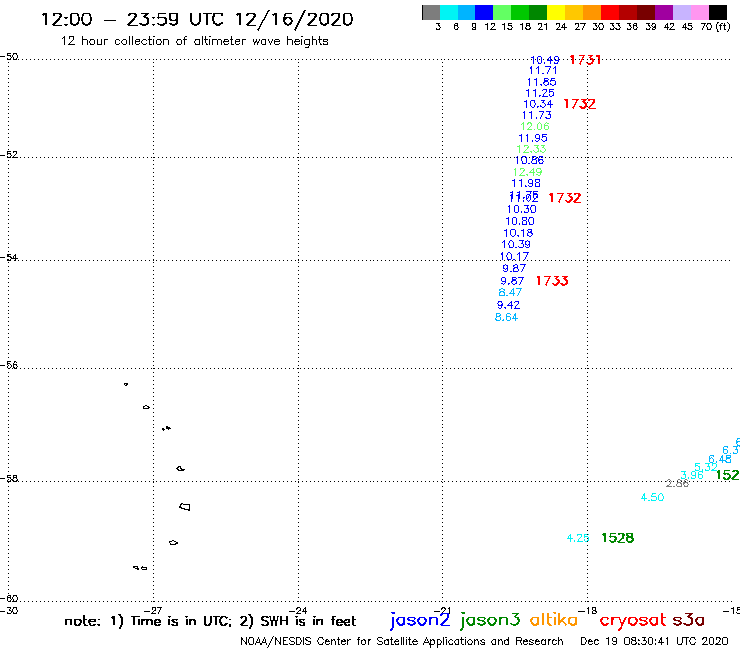740x650 pixels.
Task: Click the cyan 4.25 wave height
Action: click(x=578, y=538)
